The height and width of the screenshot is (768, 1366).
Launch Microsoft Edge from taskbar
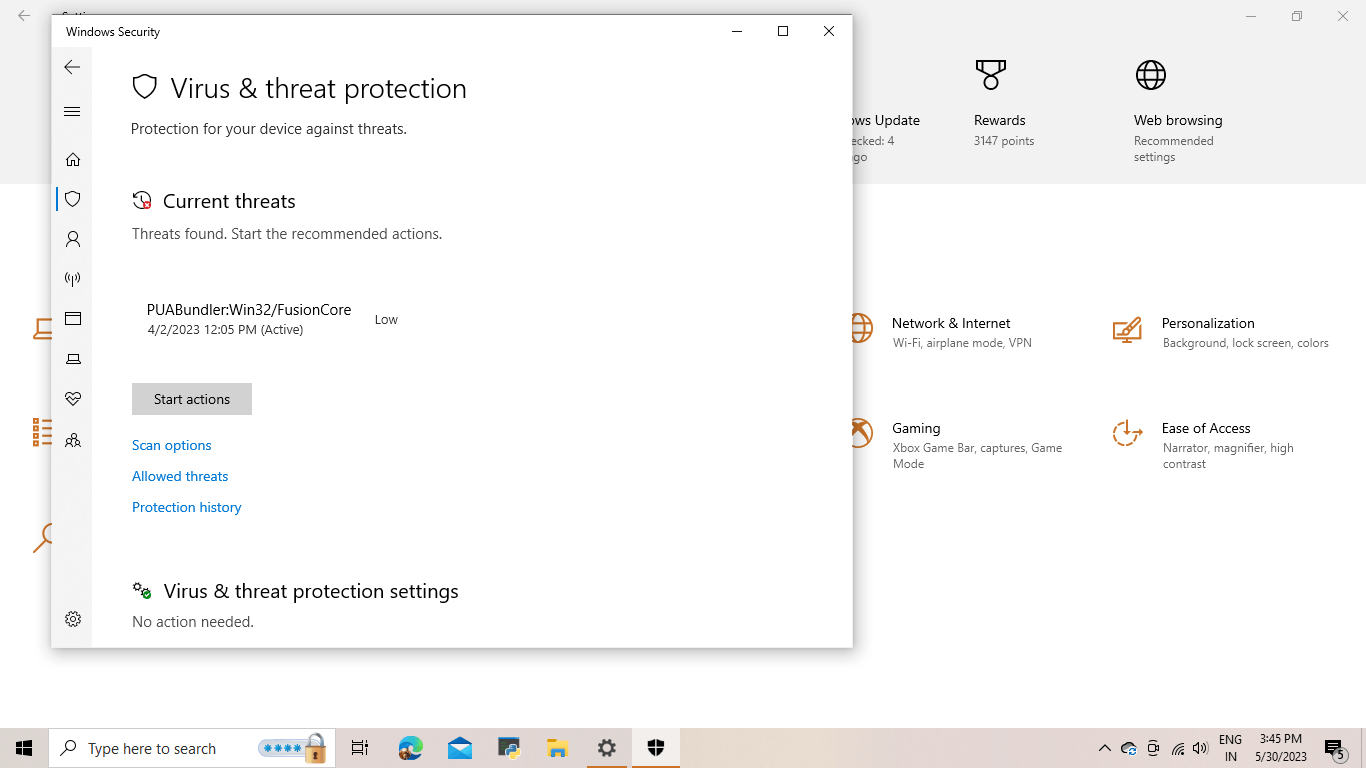(x=410, y=748)
